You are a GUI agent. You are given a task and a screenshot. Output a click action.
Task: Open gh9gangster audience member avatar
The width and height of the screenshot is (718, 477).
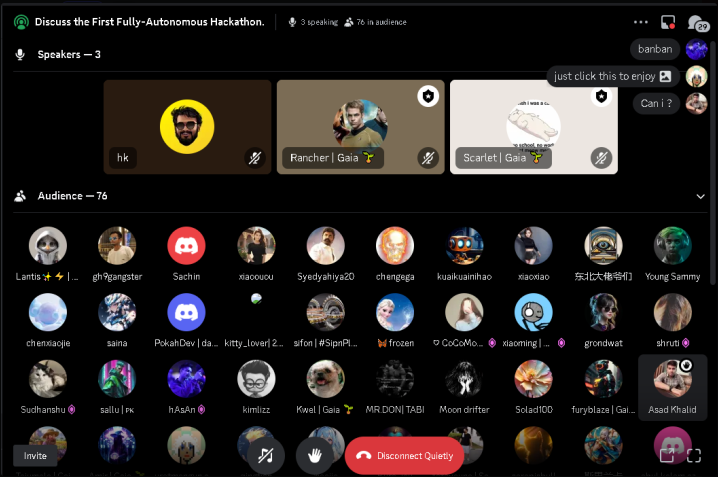(x=117, y=246)
